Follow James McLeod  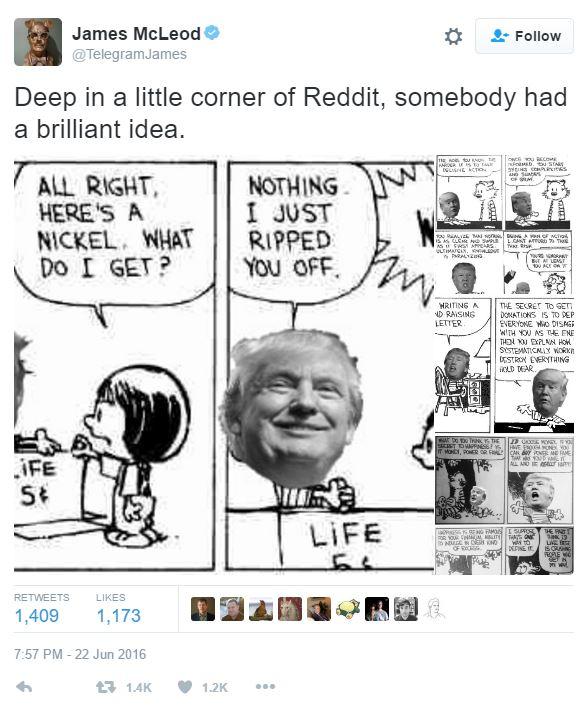525,36
